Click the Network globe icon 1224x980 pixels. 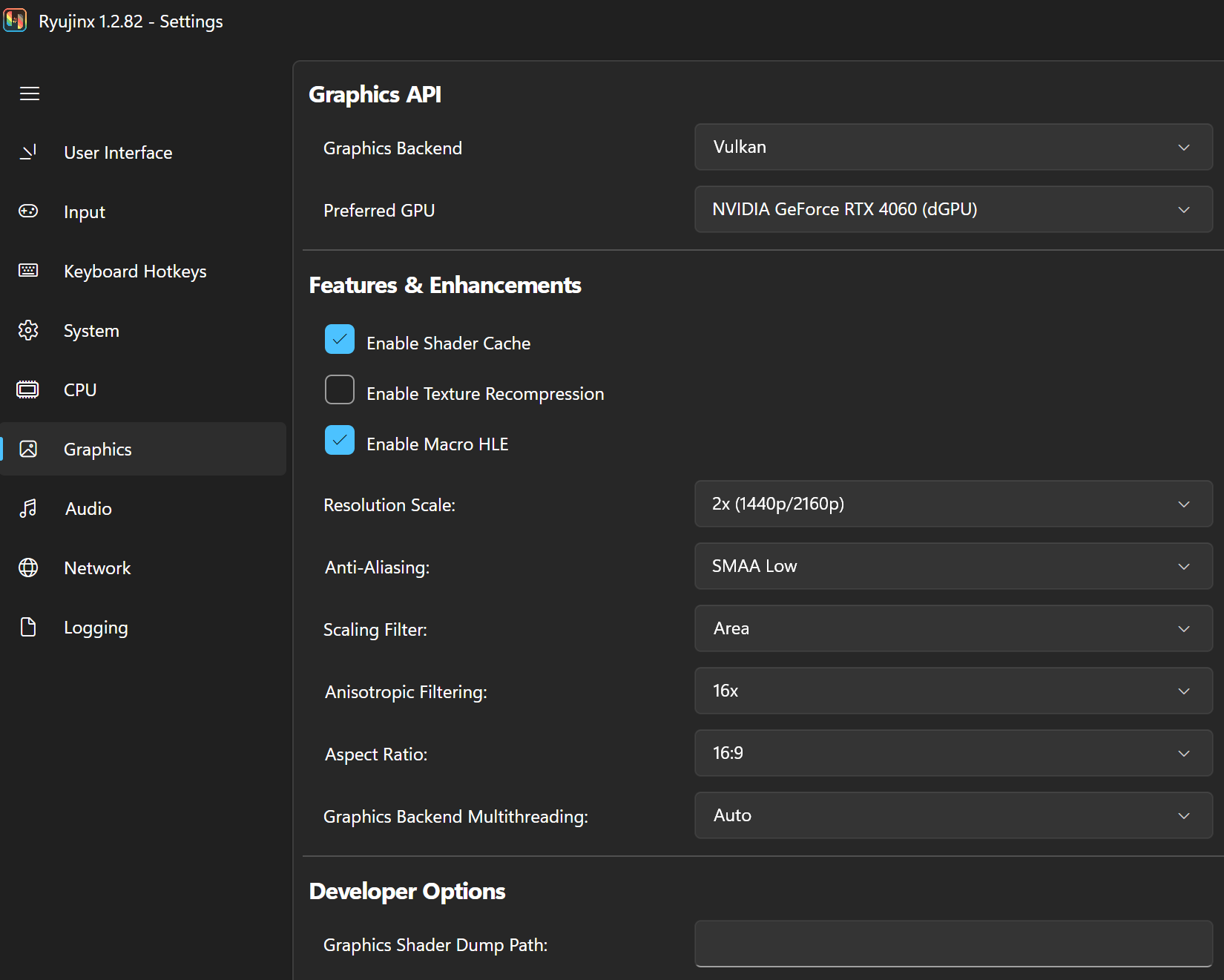(x=28, y=568)
